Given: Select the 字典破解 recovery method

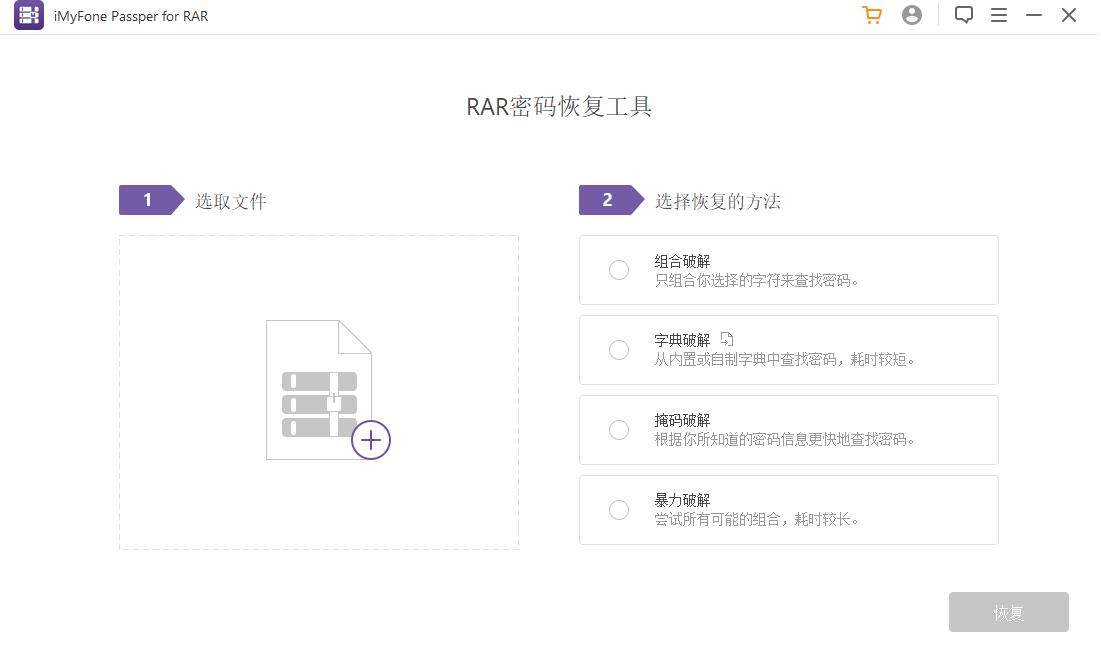Looking at the screenshot, I should coord(618,349).
